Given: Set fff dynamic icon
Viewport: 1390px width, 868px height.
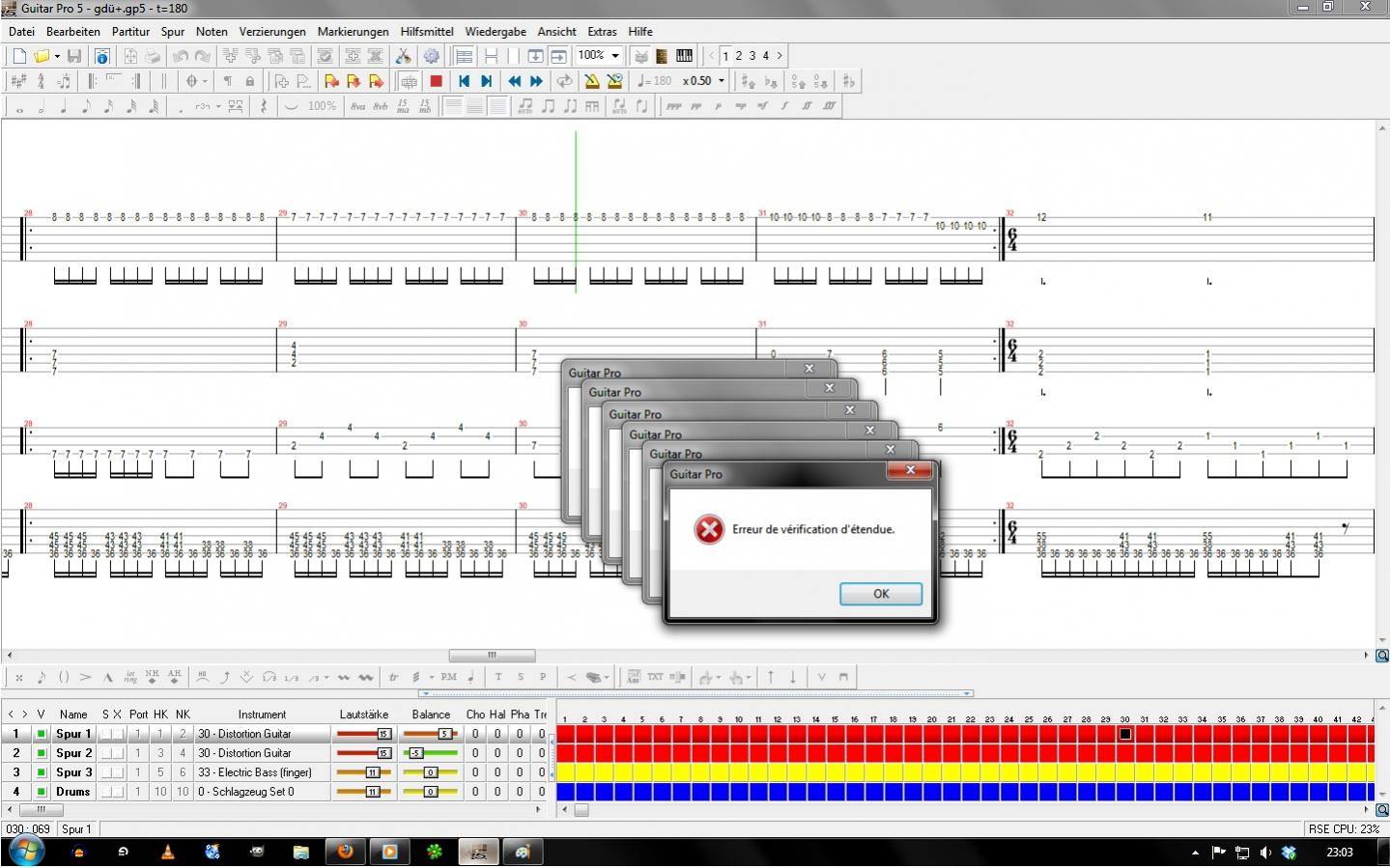Looking at the screenshot, I should [829, 107].
